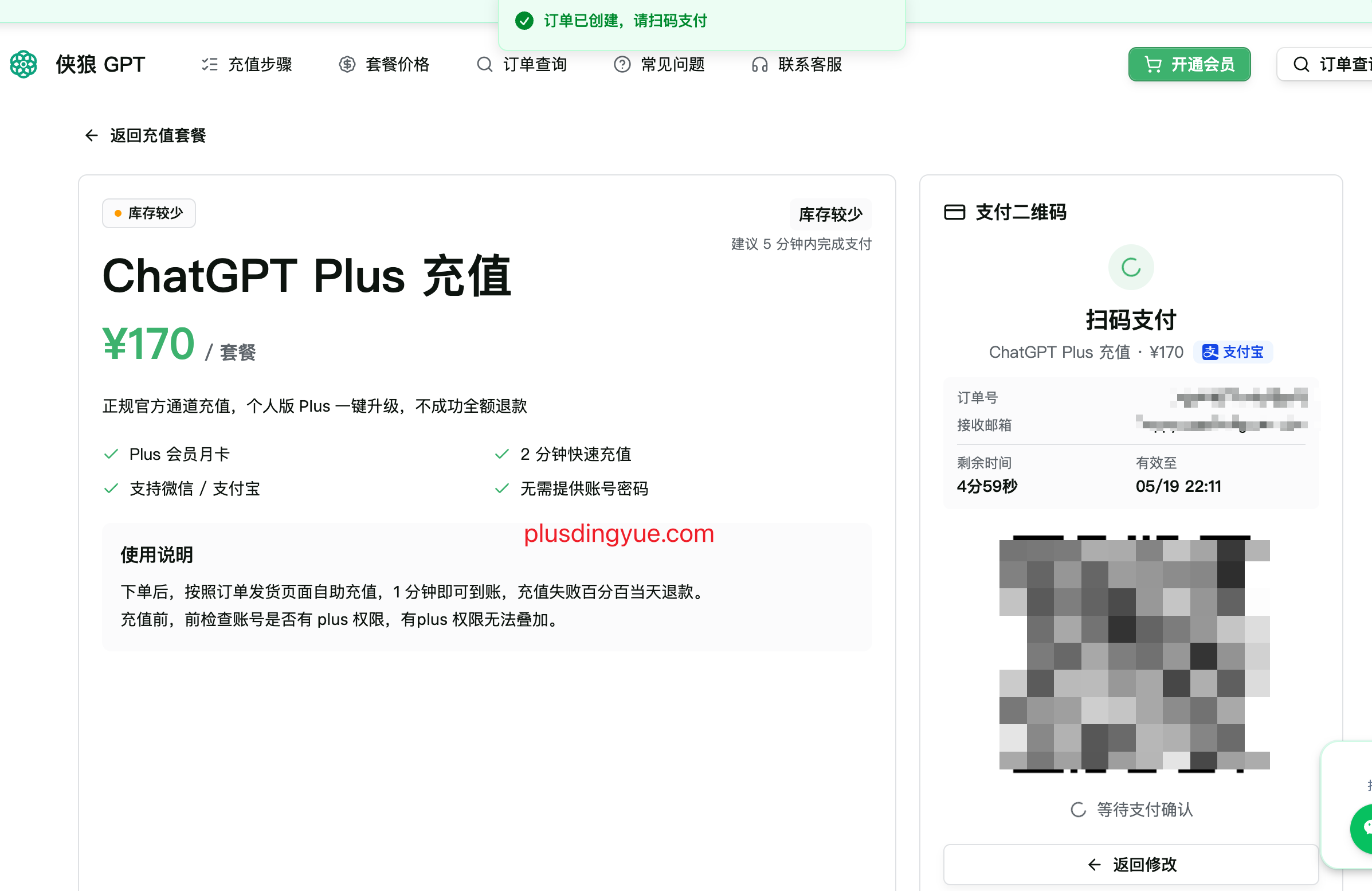This screenshot has height=891, width=1372.
Task: Click the 建议 5 分钟内完成支付 hint
Action: [x=801, y=244]
